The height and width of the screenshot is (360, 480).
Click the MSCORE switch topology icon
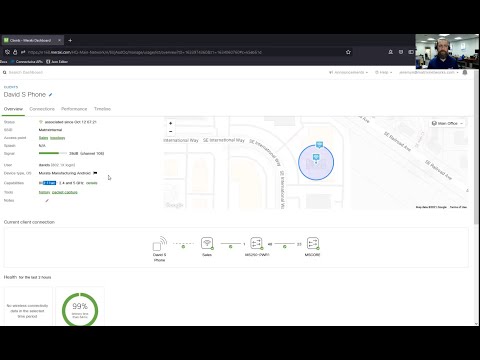[313, 243]
